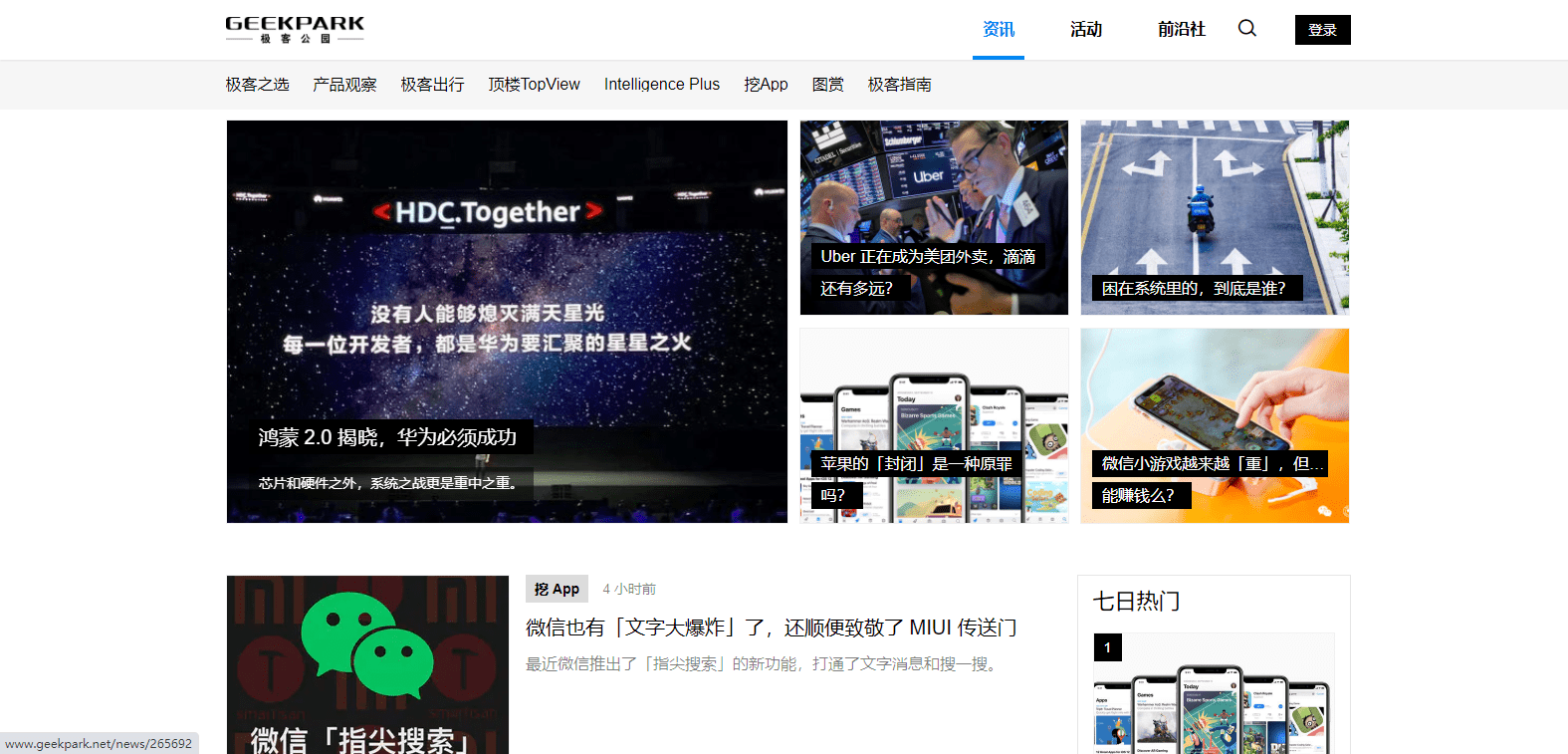Screen dimensions: 1568x754
Task: Click the 登录 login button
Action: point(1322,30)
